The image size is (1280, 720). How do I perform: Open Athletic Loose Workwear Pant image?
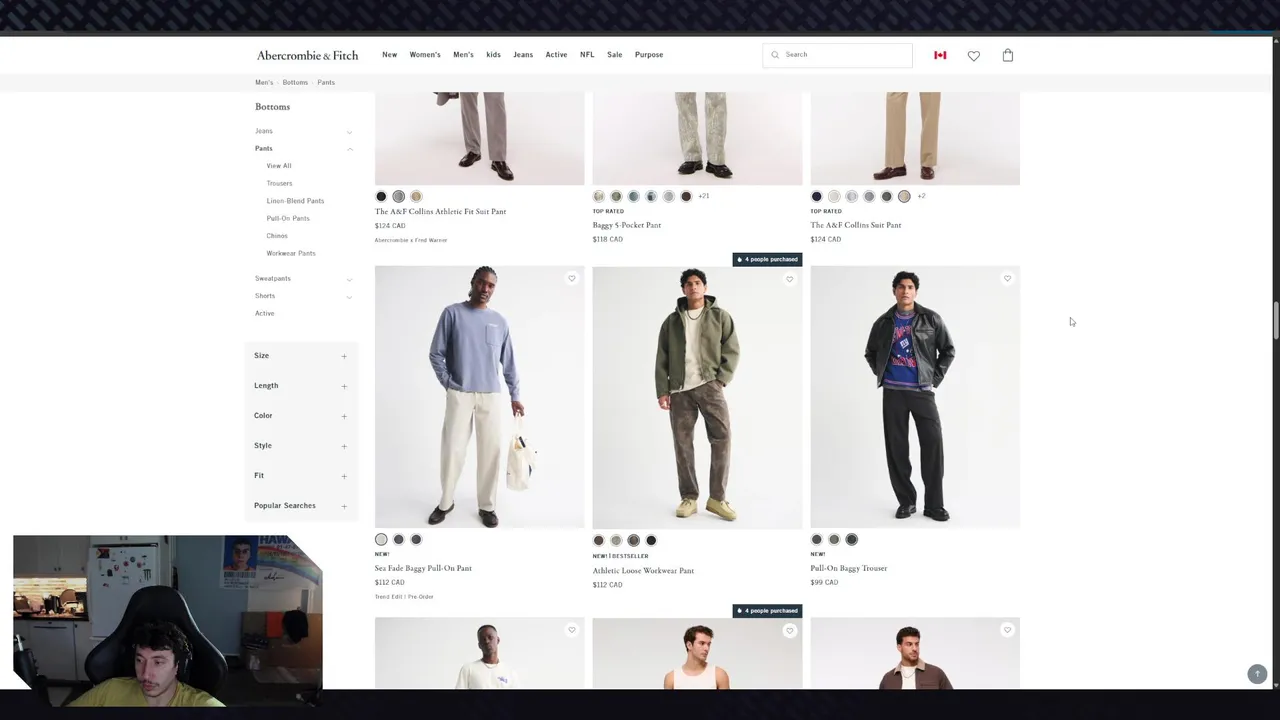(x=697, y=397)
